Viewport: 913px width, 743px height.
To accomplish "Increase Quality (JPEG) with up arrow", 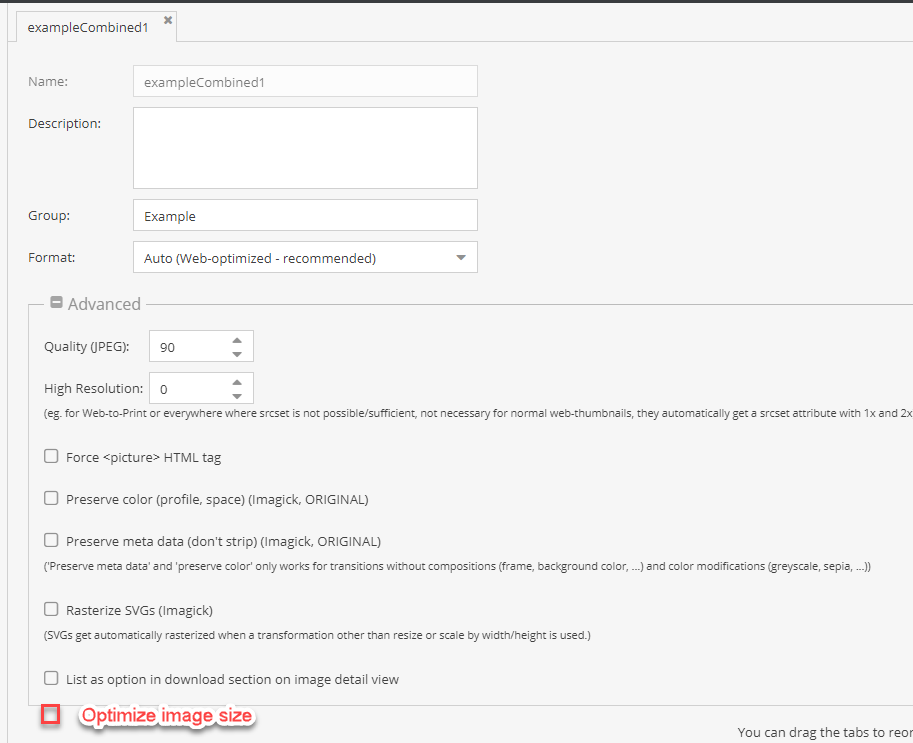I will pos(237,340).
